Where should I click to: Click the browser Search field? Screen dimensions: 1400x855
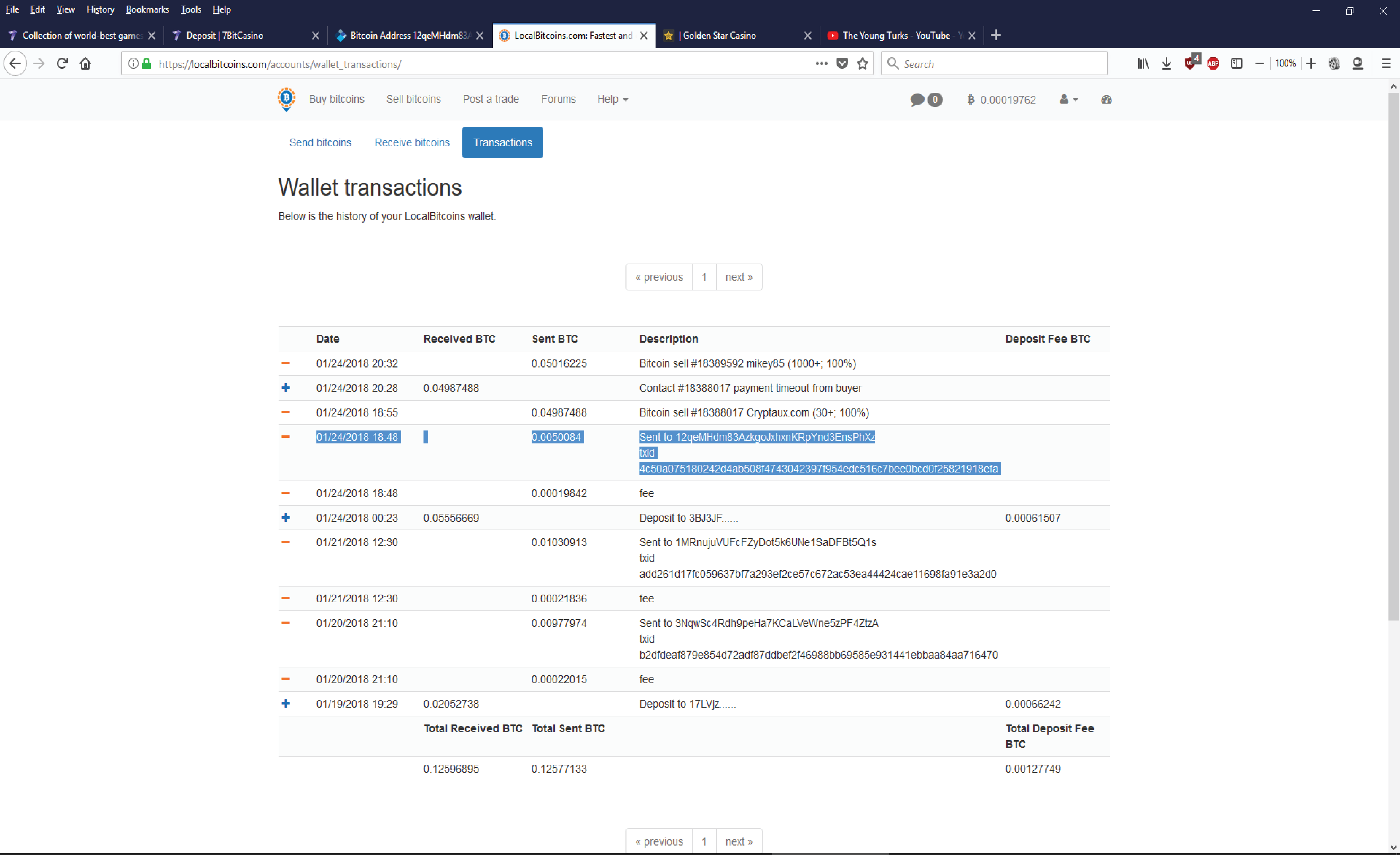click(x=994, y=64)
